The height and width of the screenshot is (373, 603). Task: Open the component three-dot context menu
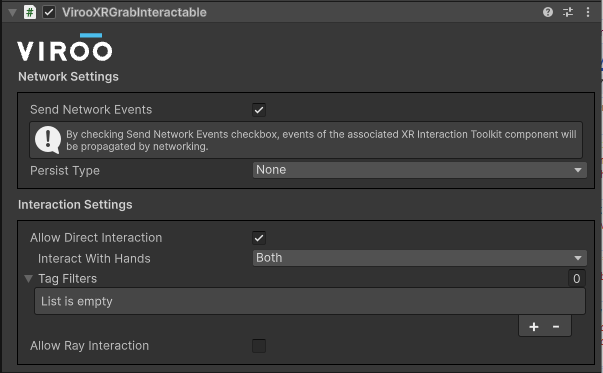588,12
